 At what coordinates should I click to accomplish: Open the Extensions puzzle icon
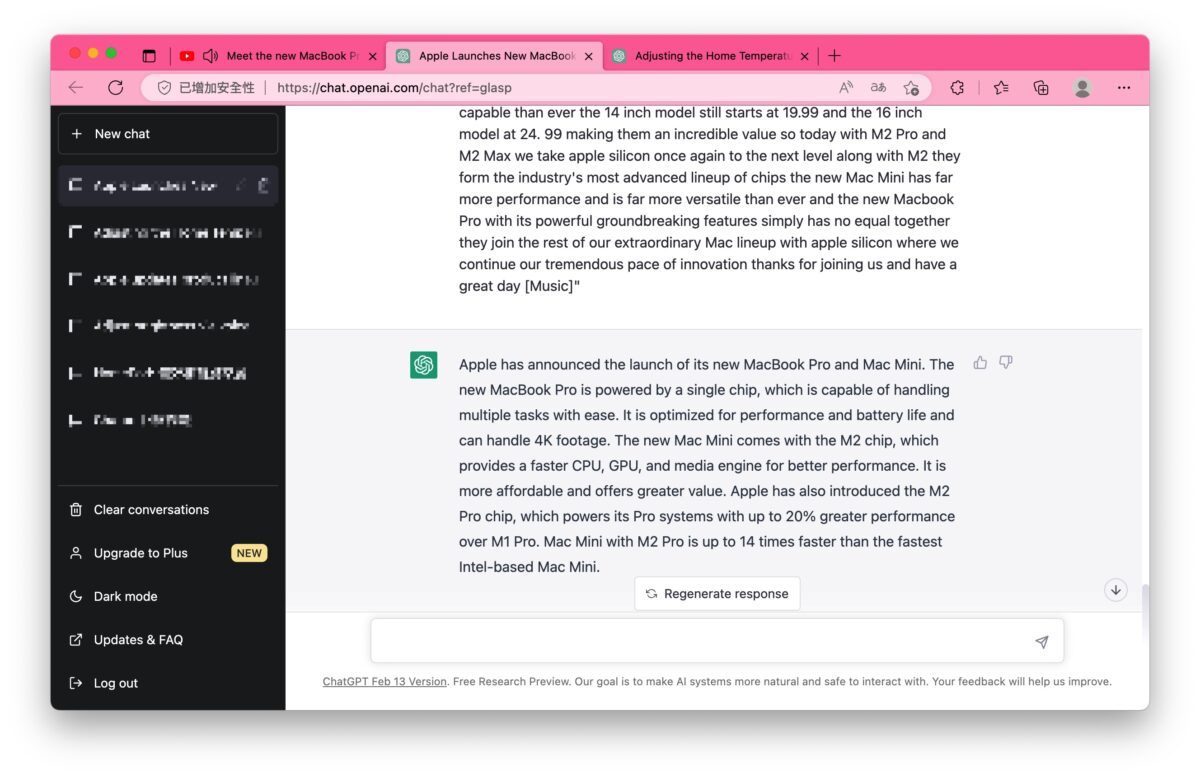(x=957, y=88)
